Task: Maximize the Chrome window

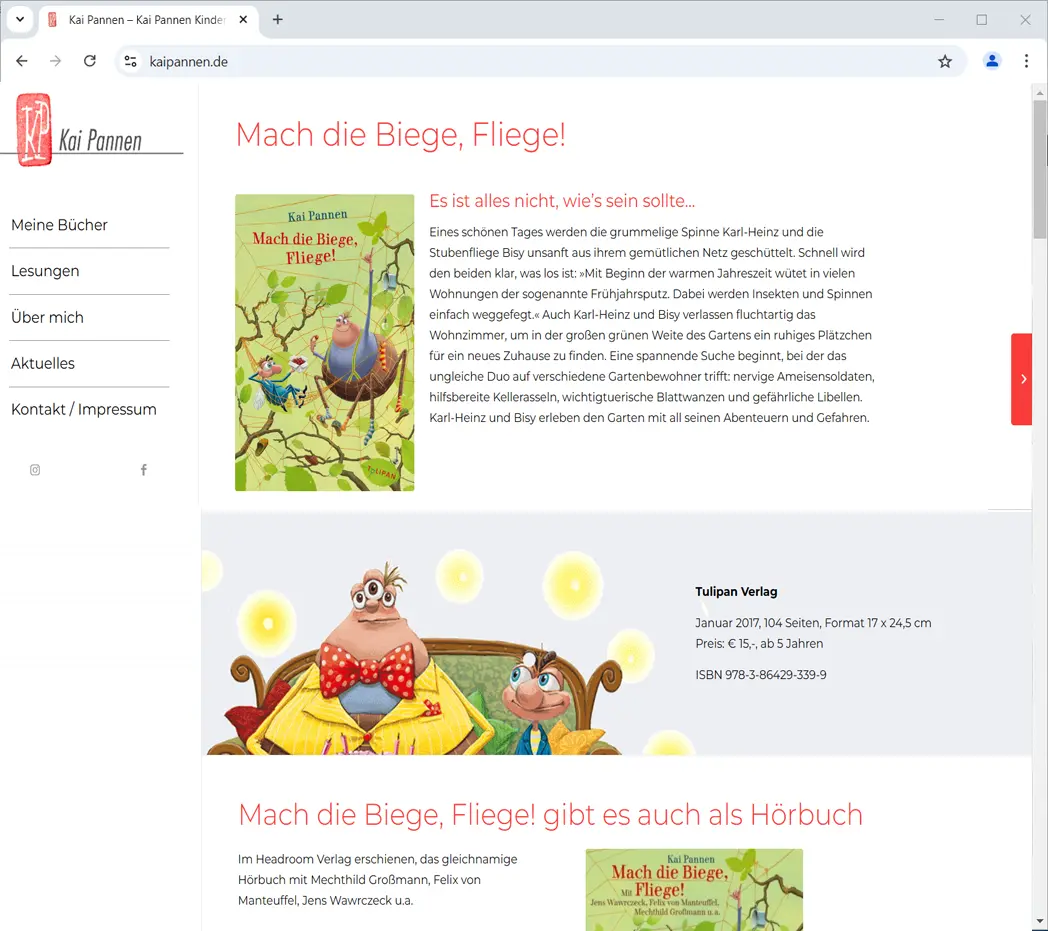Action: point(981,19)
